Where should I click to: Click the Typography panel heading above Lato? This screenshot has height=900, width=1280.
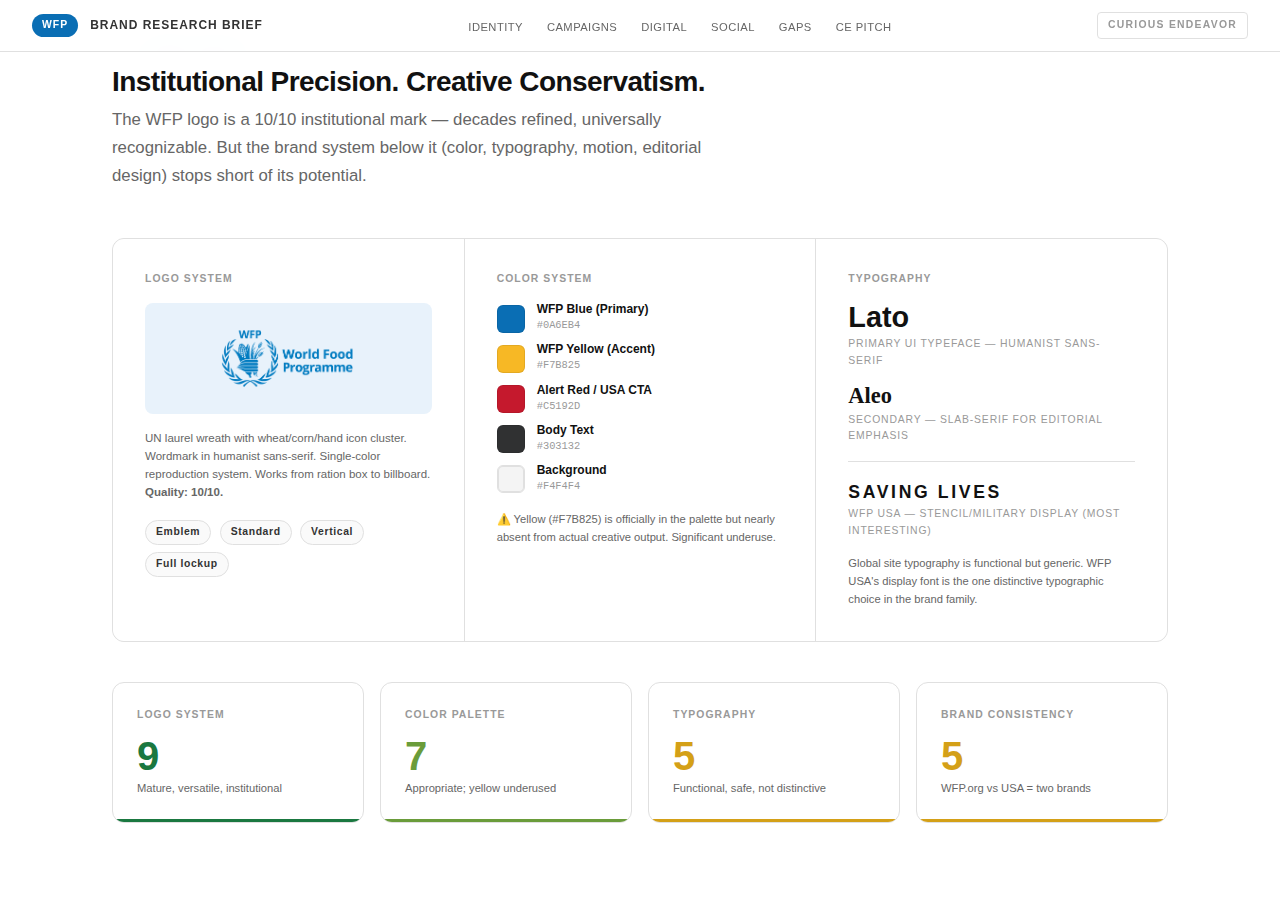coord(889,279)
